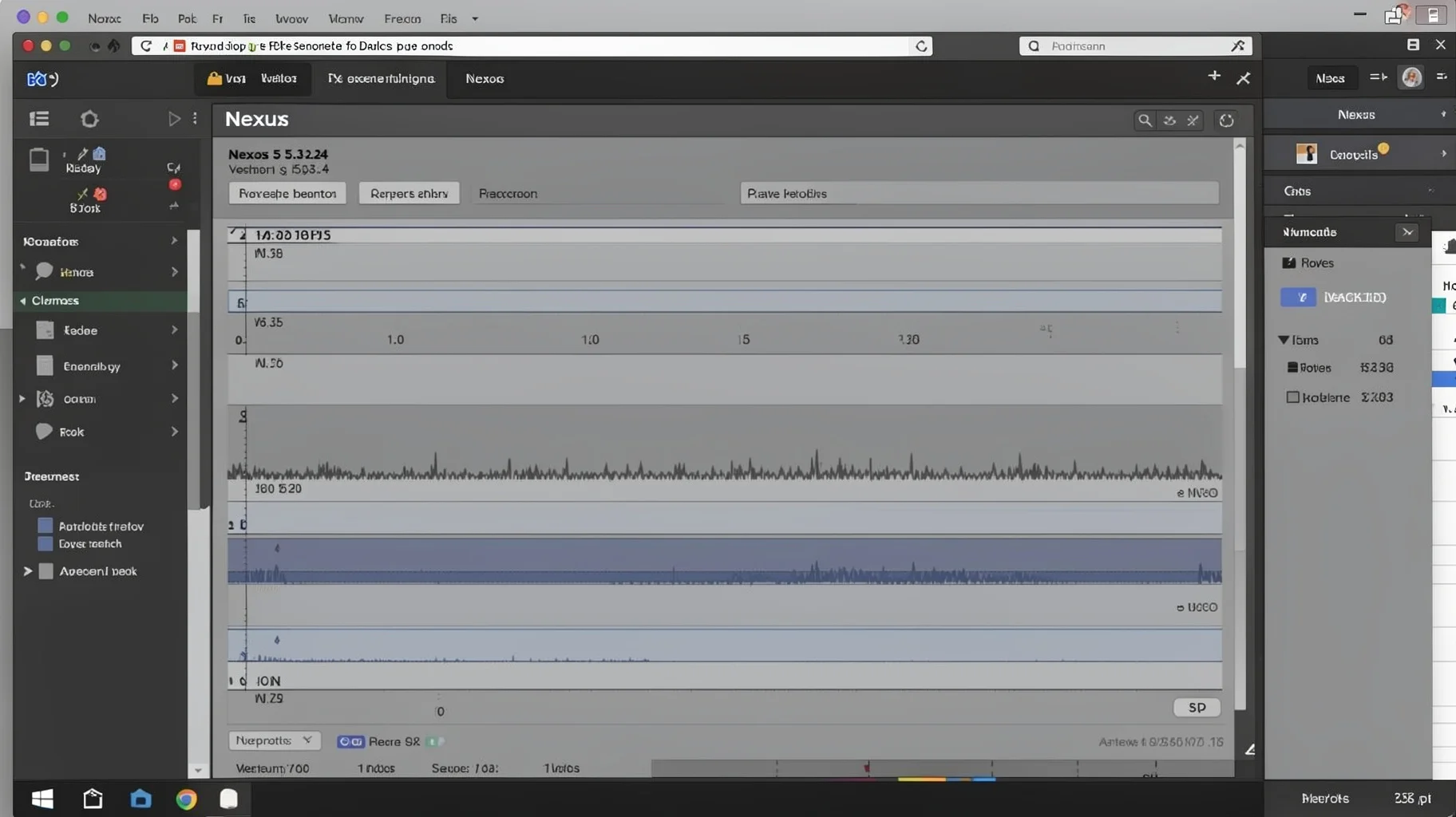Open the vertical dots menu in sidebar
The image size is (1456, 817).
[195, 119]
